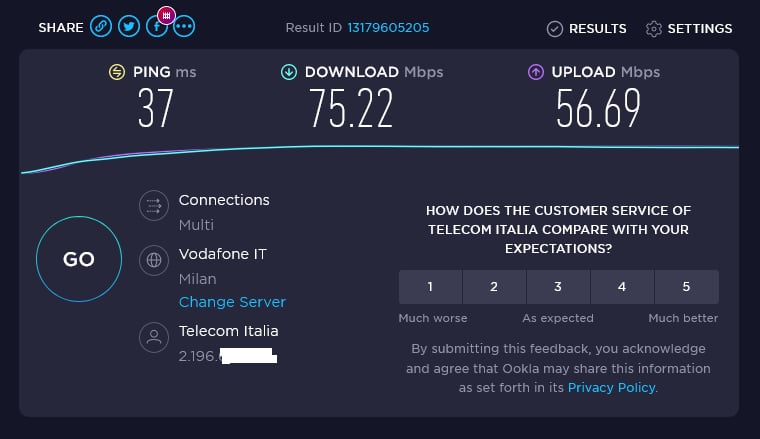Share result on Facebook
This screenshot has height=439, width=760.
coord(154,29)
